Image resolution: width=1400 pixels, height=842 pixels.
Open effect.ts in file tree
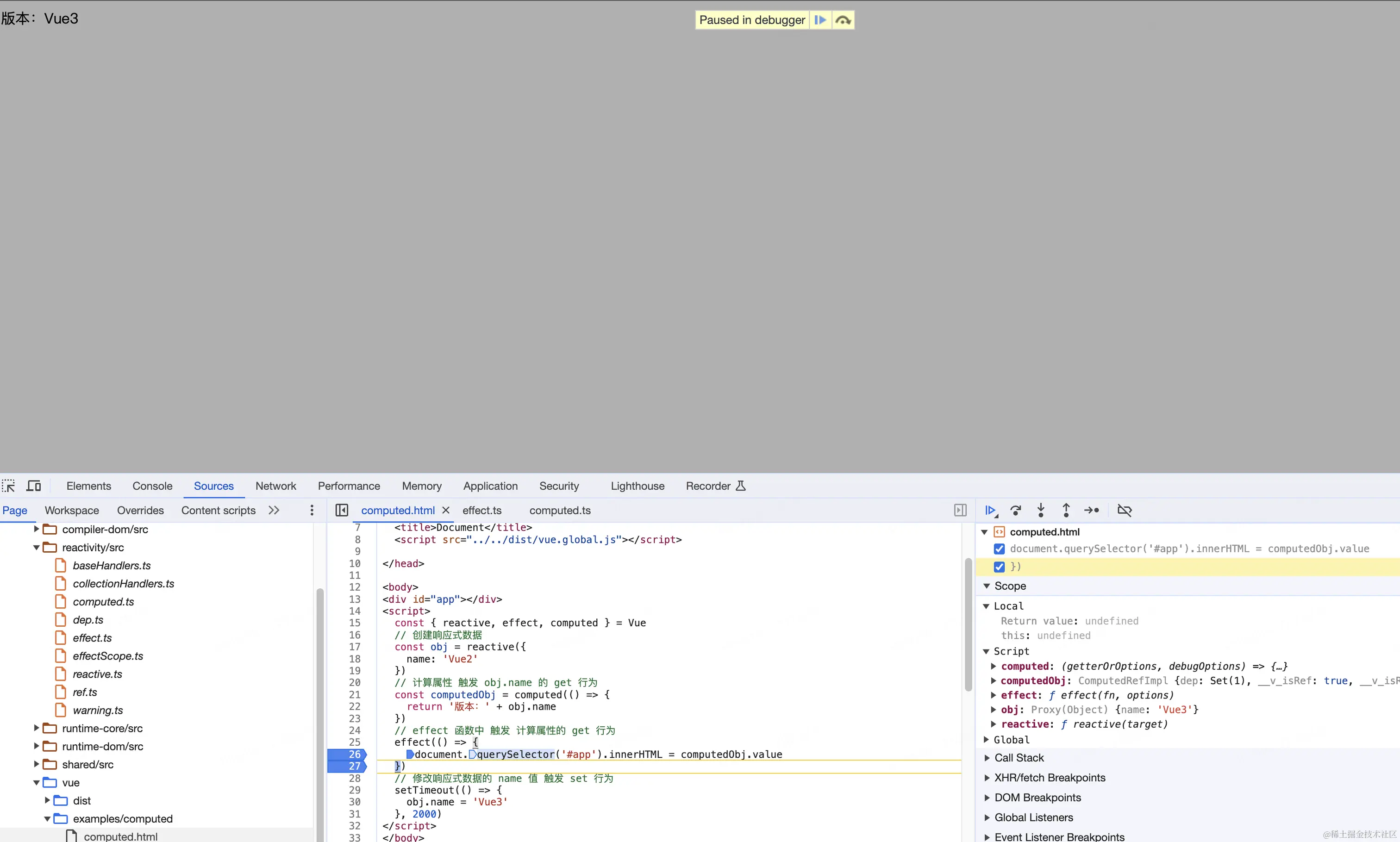point(92,638)
